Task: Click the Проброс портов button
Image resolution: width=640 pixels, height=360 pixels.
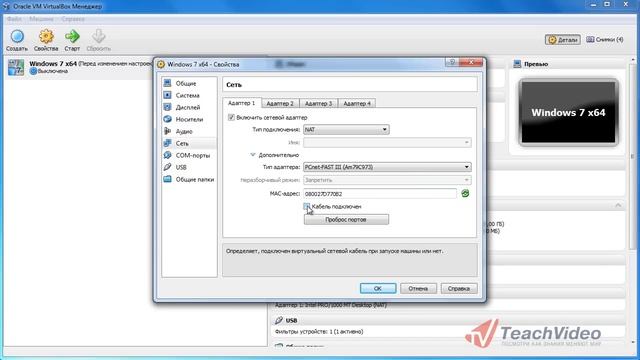Action: (346, 220)
